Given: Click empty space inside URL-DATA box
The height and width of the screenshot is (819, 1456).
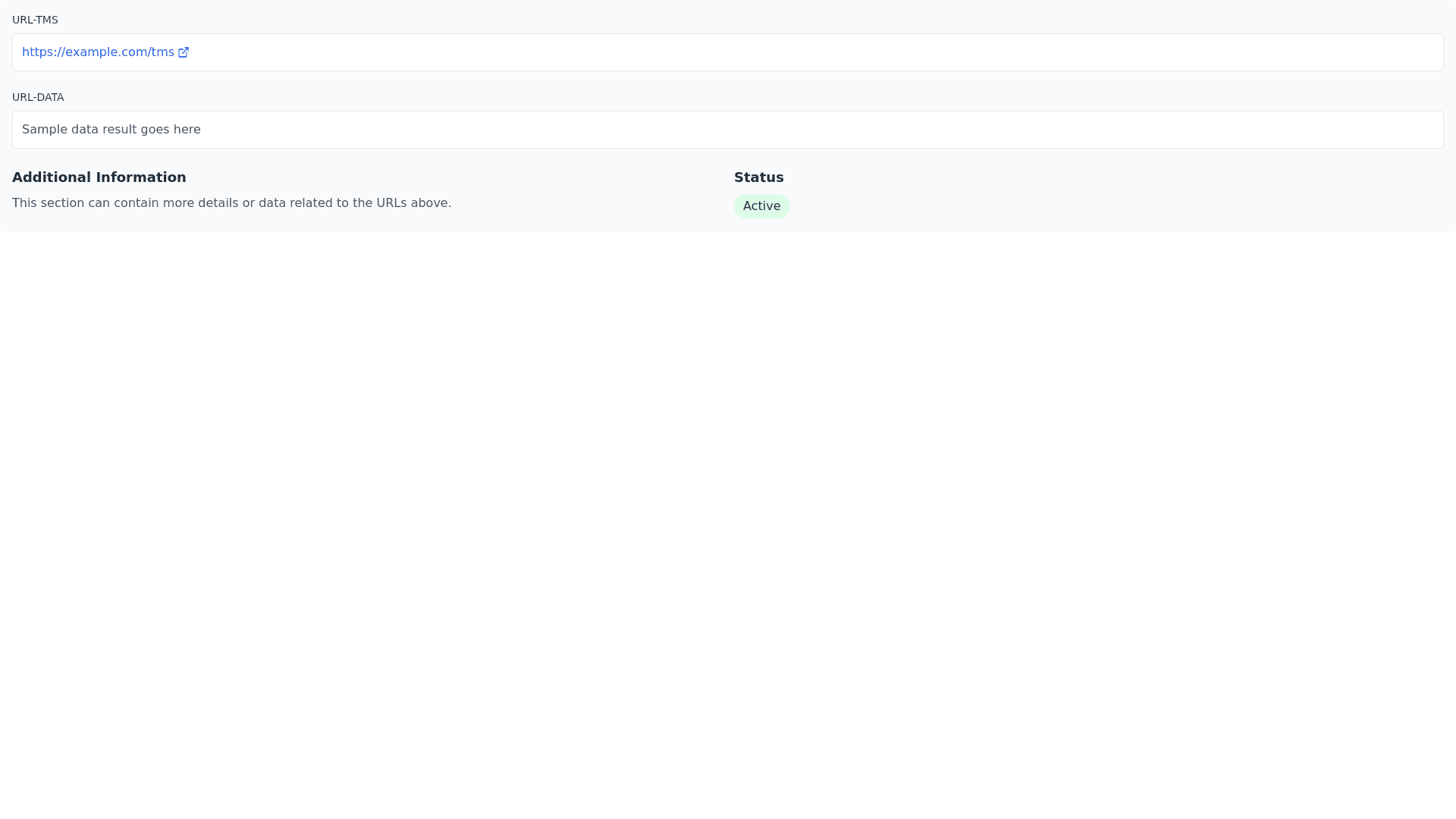Looking at the screenshot, I should pos(758,130).
